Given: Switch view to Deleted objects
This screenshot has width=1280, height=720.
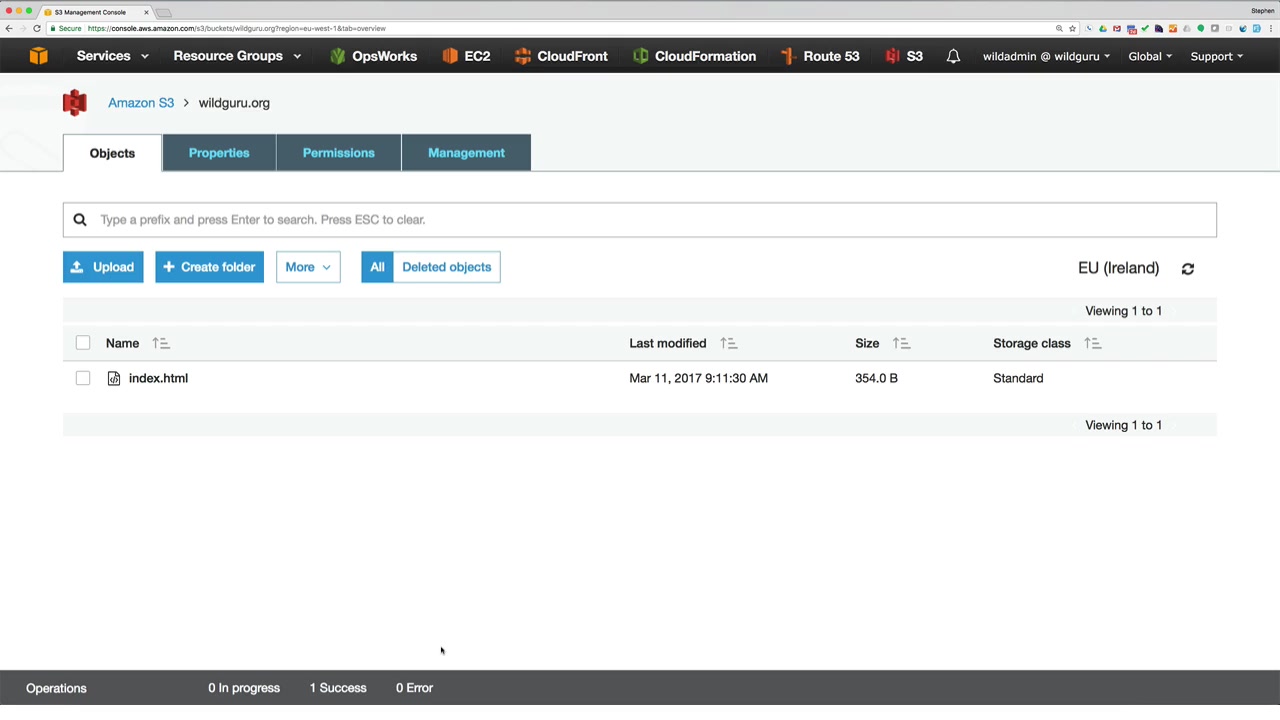Looking at the screenshot, I should coord(447,267).
